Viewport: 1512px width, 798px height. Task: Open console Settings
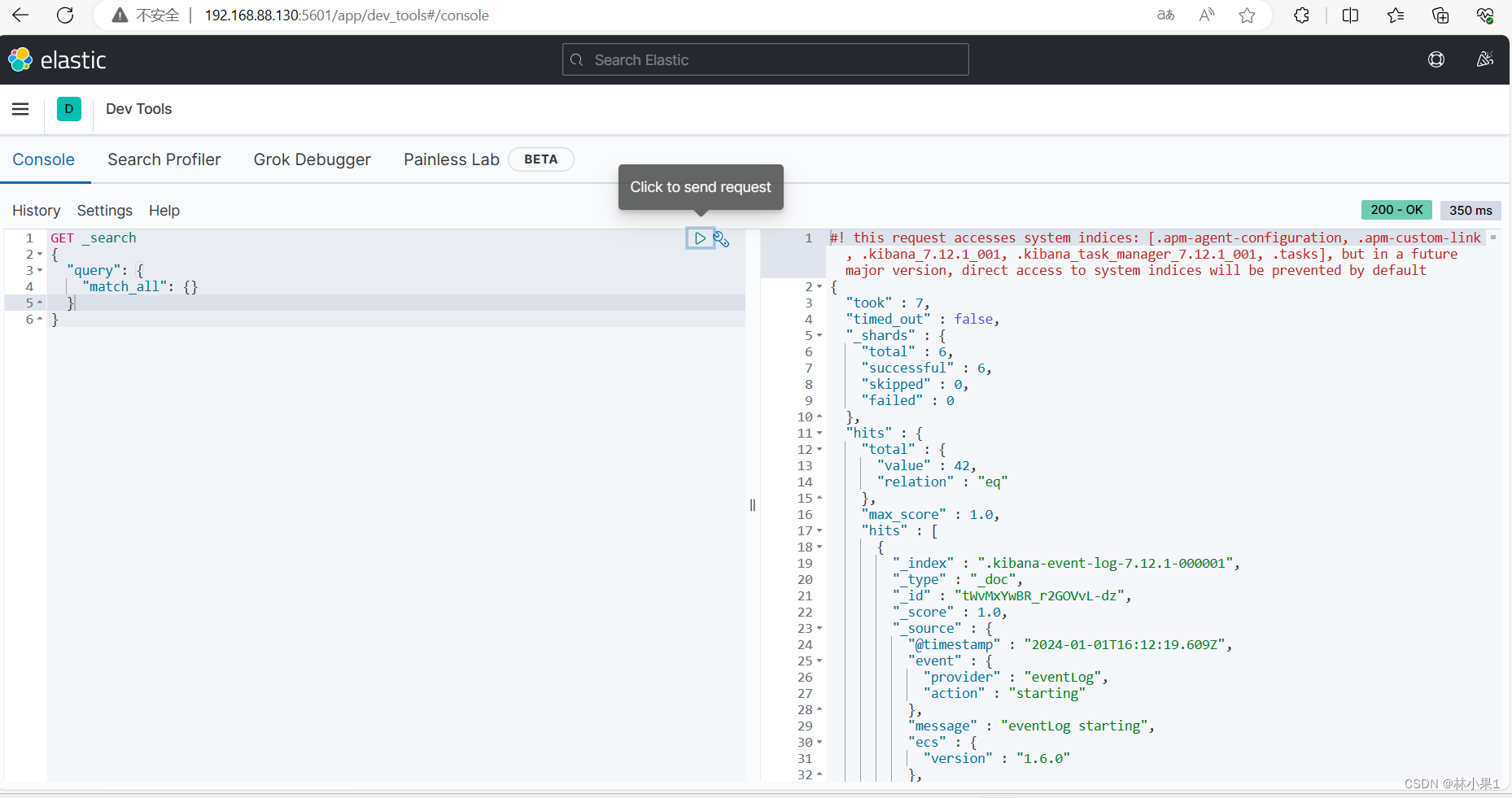[105, 211]
